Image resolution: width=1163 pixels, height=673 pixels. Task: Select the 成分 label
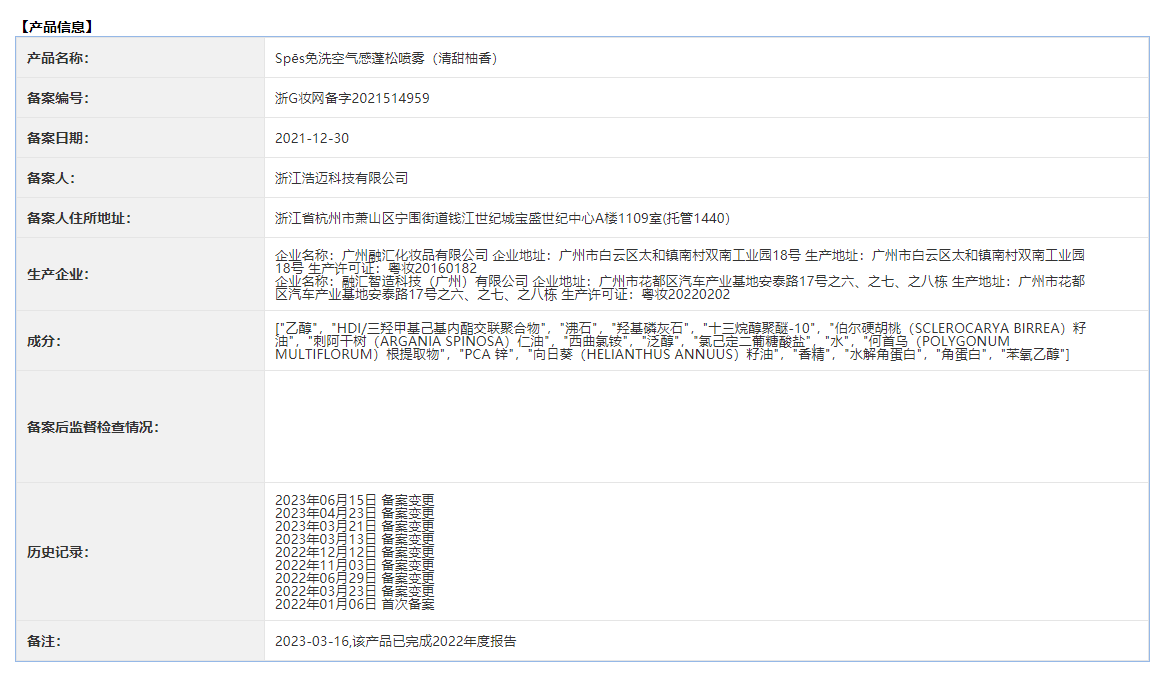click(44, 341)
